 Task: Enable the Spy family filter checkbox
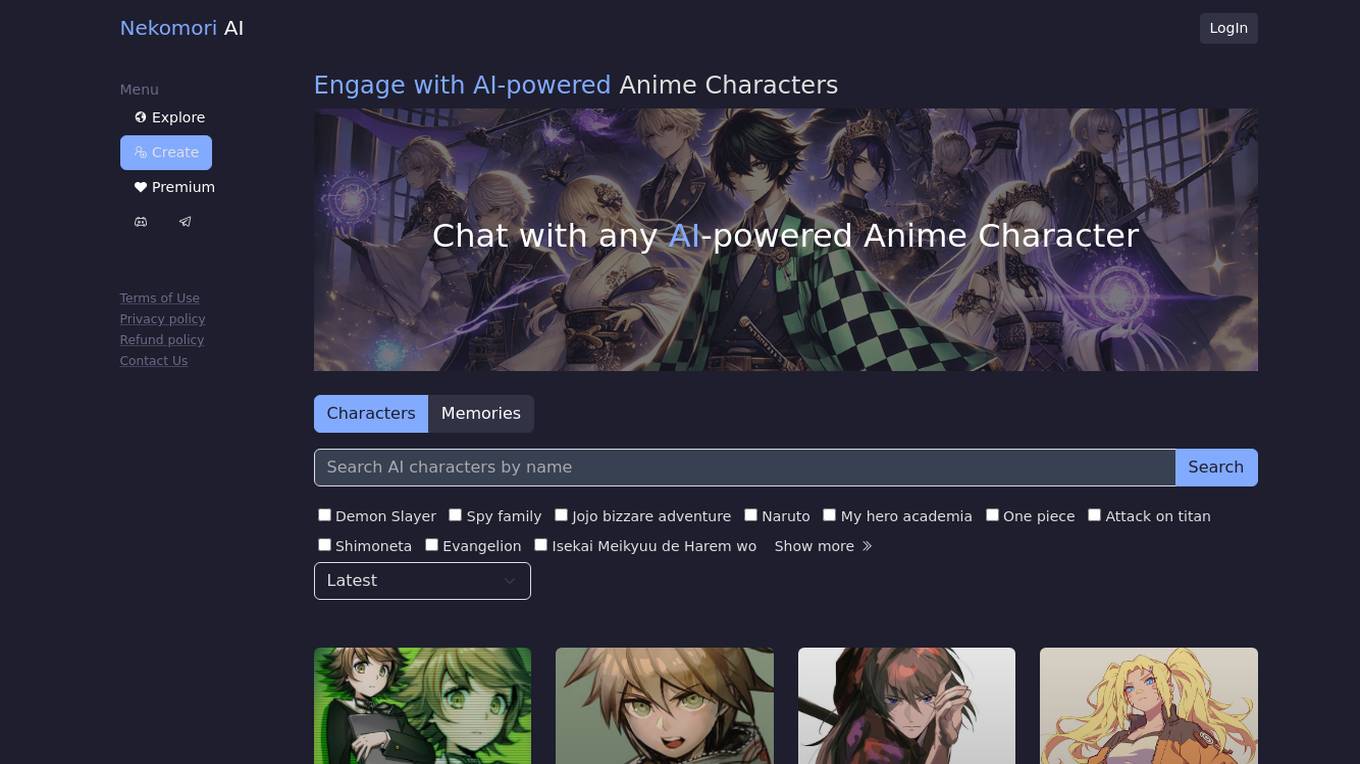pos(455,515)
